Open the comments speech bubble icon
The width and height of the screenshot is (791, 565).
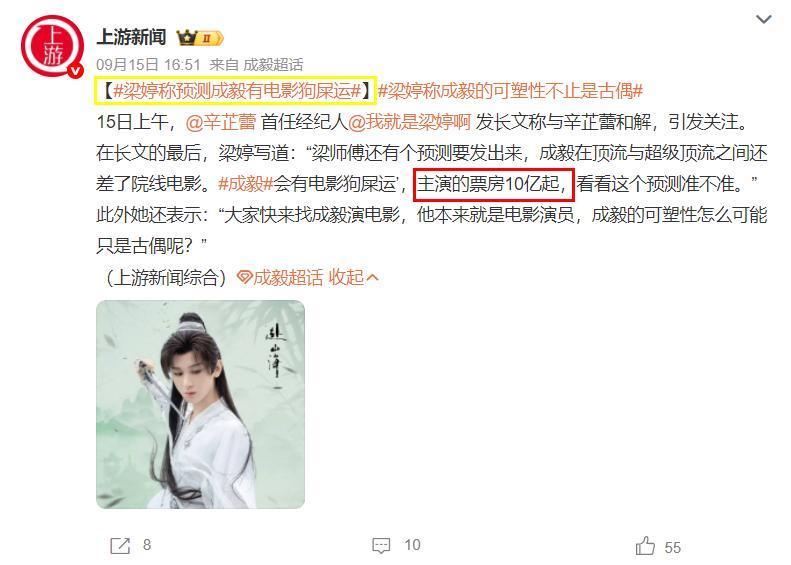[381, 545]
